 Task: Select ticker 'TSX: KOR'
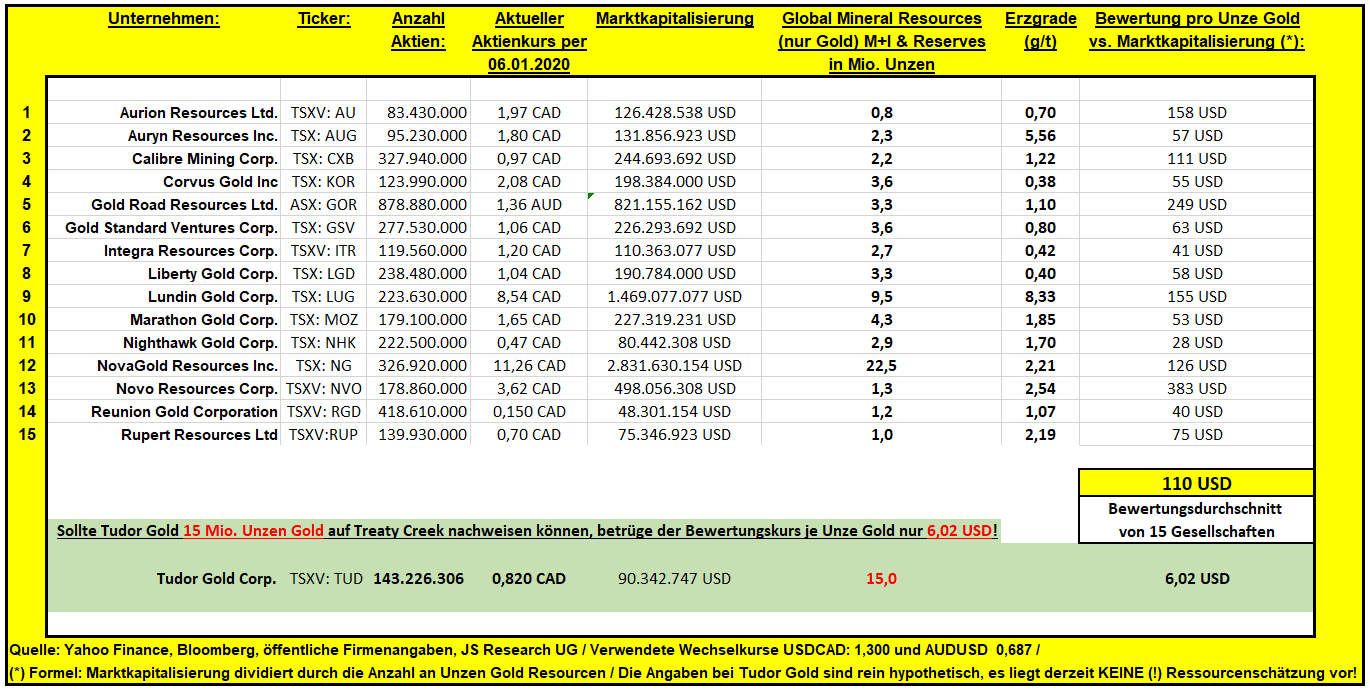click(324, 182)
